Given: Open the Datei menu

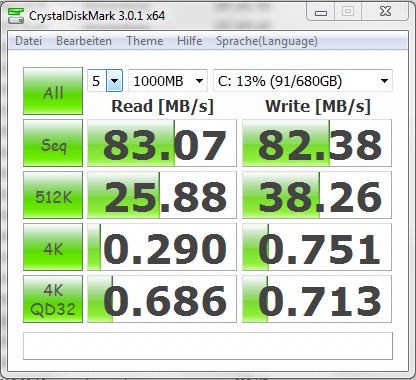Looking at the screenshot, I should (x=29, y=41).
